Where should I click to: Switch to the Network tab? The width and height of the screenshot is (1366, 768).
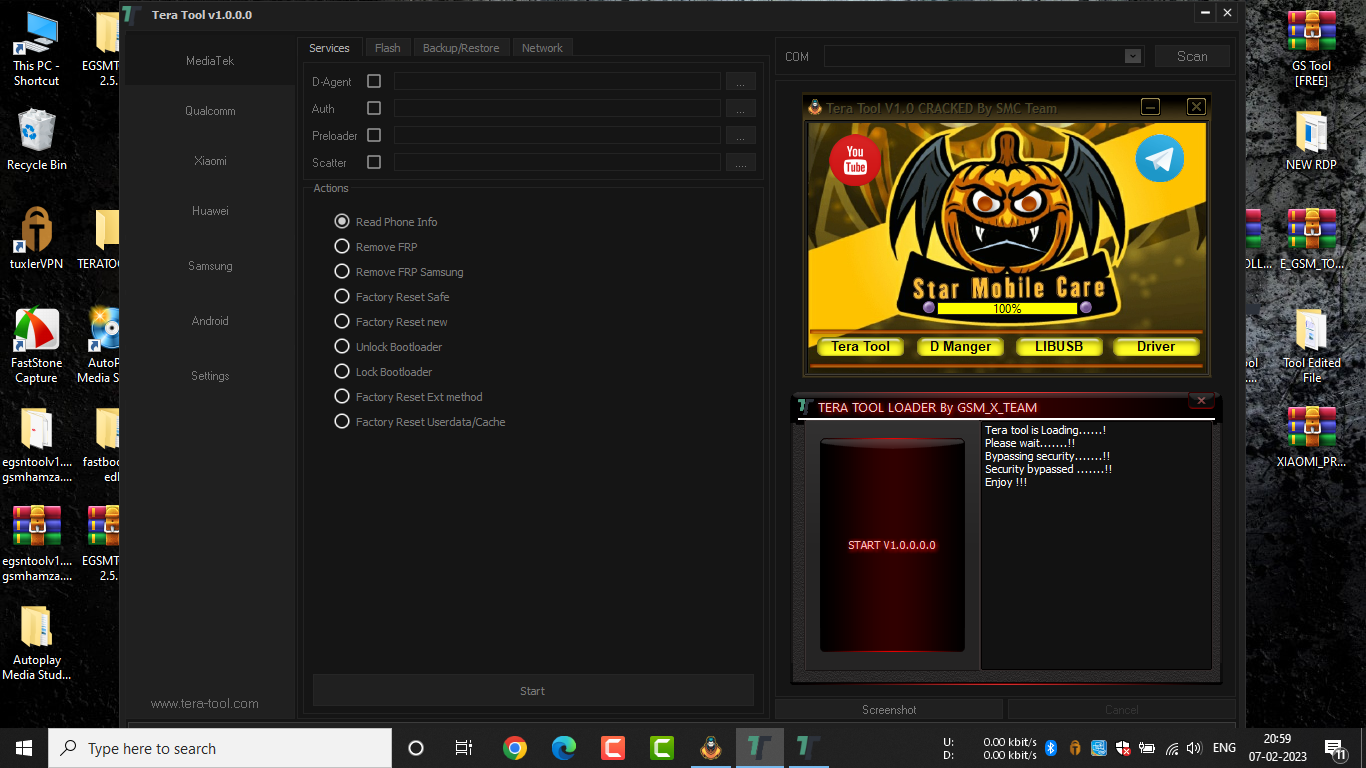tap(542, 48)
